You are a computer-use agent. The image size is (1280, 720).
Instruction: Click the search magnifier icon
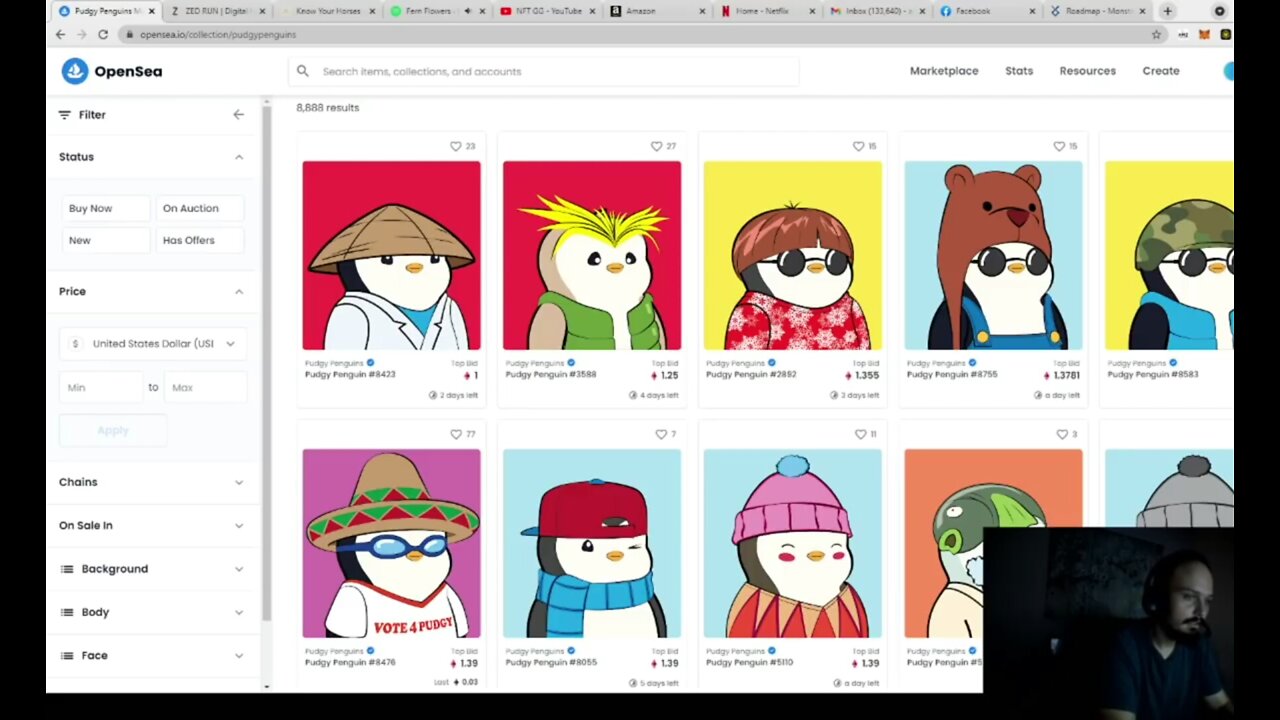tap(303, 71)
